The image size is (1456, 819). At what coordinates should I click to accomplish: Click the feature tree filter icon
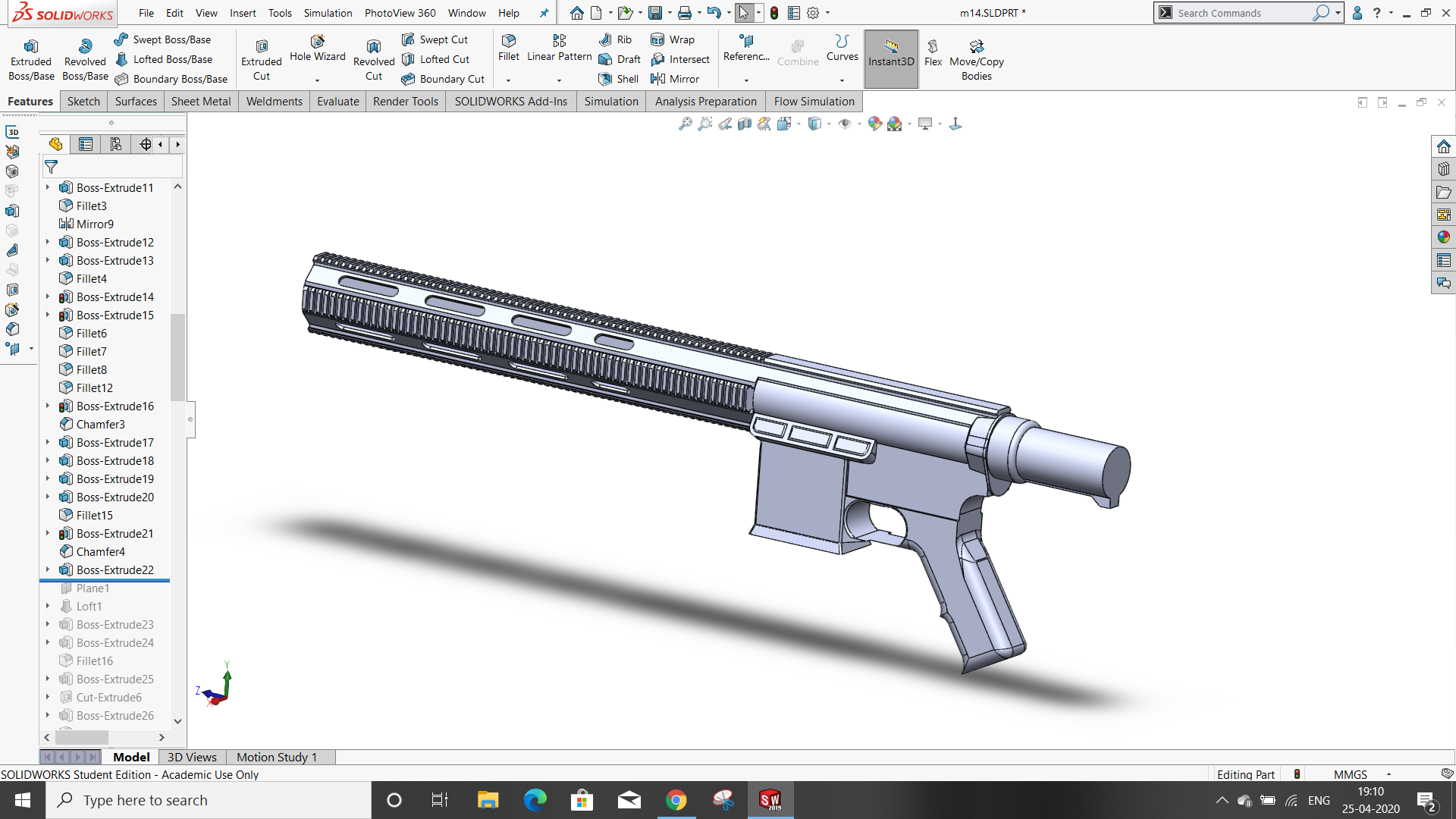point(52,167)
